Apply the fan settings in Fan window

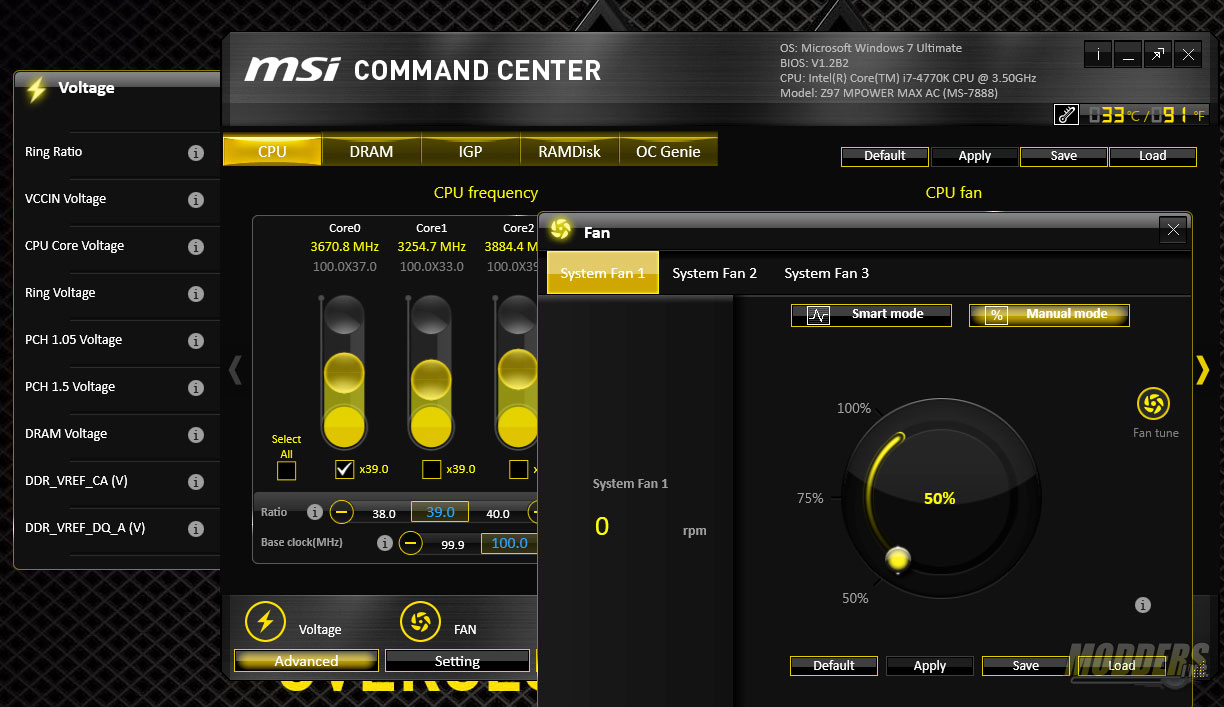pos(930,666)
